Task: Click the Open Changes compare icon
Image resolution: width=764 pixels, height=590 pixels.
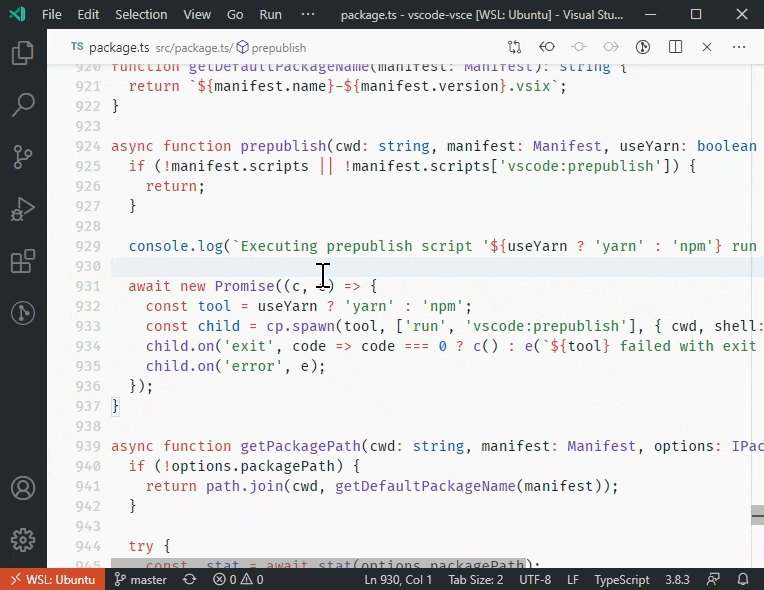Action: click(x=514, y=47)
